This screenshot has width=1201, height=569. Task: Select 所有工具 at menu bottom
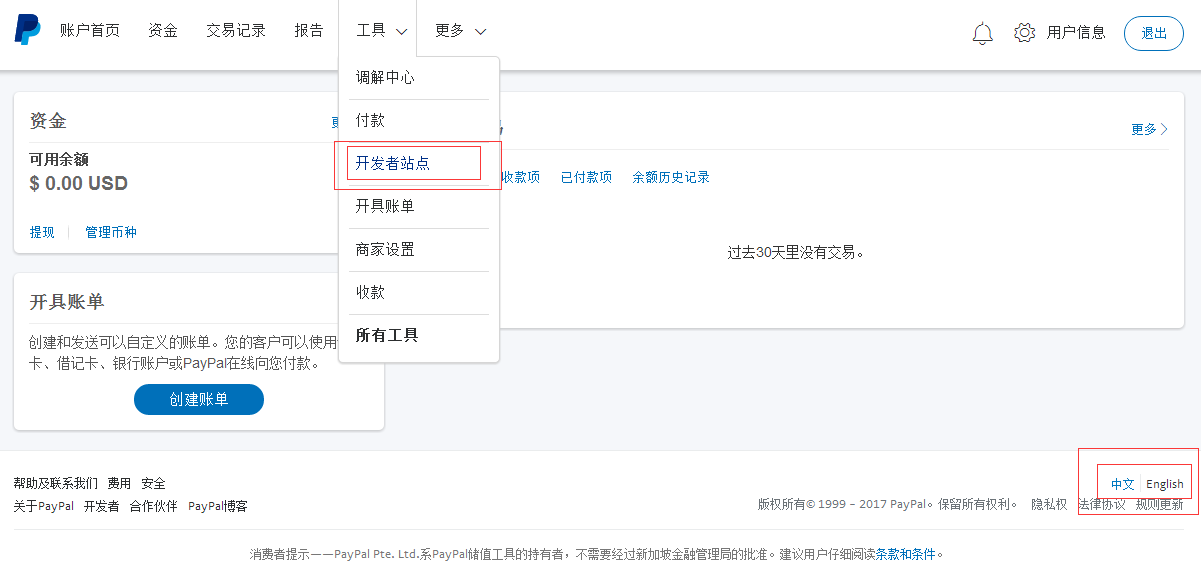click(x=387, y=335)
